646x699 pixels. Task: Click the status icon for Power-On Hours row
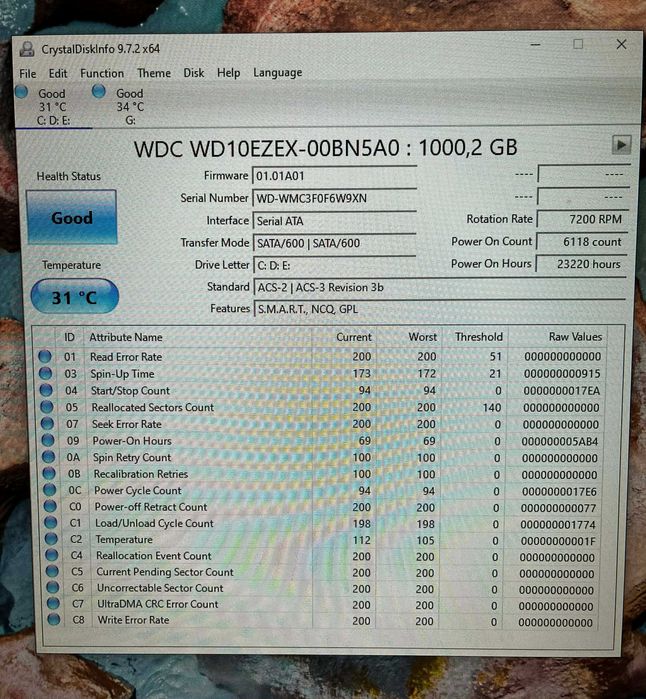pyautogui.click(x=48, y=440)
